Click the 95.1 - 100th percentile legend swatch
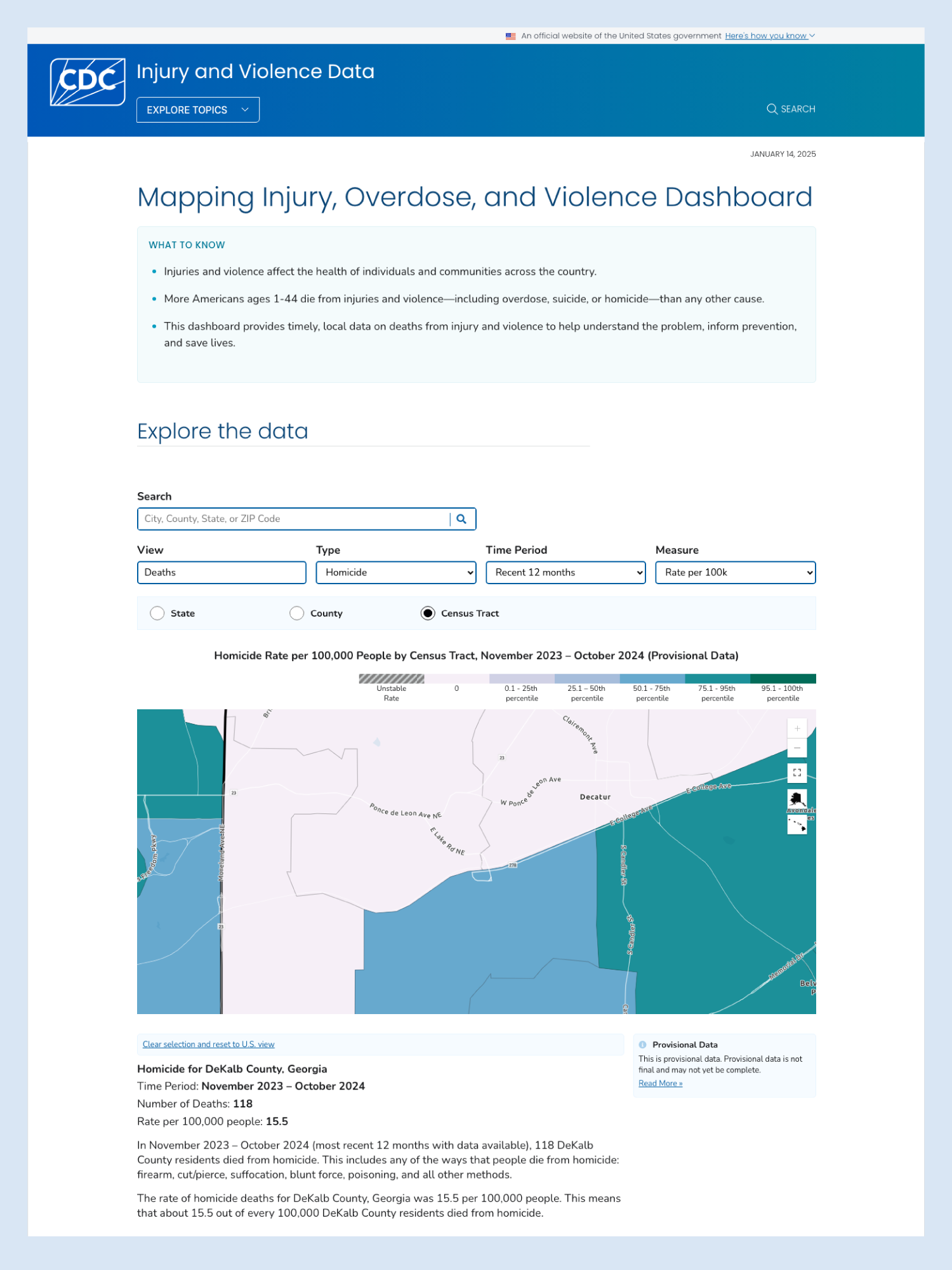952x1270 pixels. 783,679
